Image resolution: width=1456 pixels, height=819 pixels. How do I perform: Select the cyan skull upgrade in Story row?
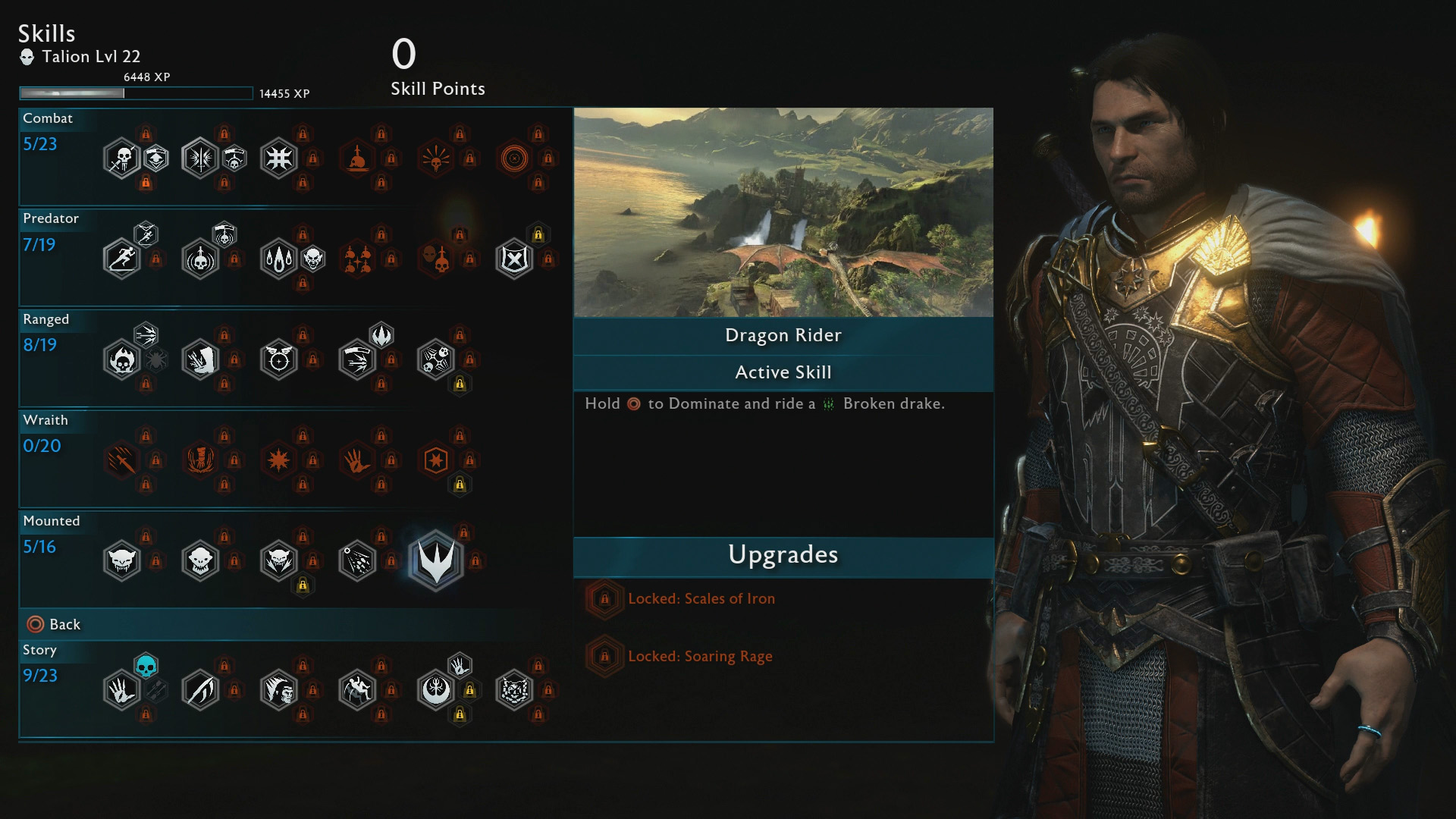click(x=146, y=666)
